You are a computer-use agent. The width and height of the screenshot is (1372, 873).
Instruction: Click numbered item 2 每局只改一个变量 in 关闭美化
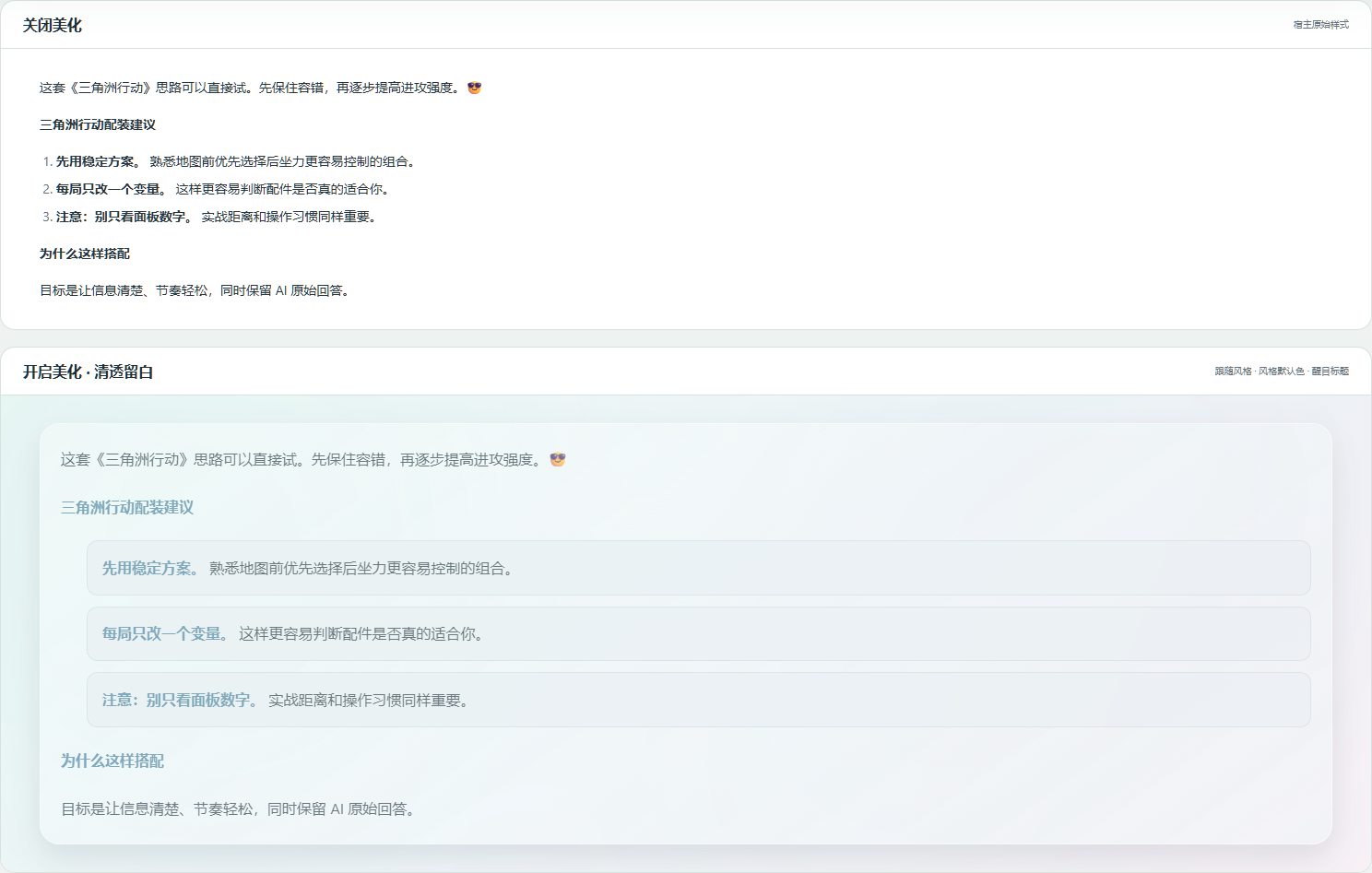click(218, 189)
